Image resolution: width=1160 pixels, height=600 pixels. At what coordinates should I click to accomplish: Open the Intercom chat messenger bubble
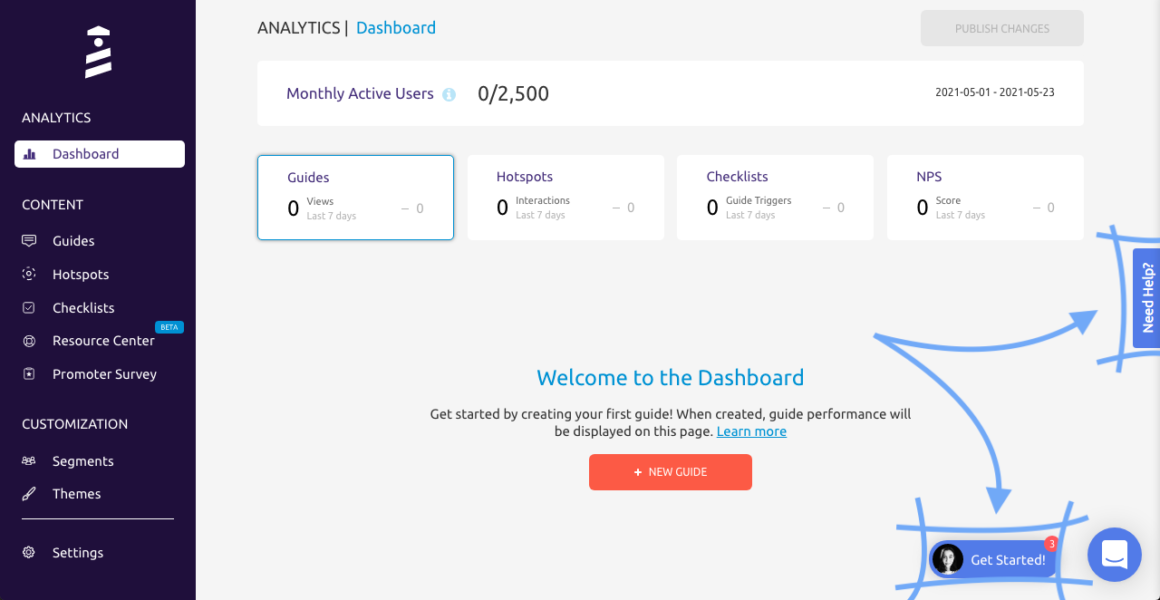coord(1114,555)
